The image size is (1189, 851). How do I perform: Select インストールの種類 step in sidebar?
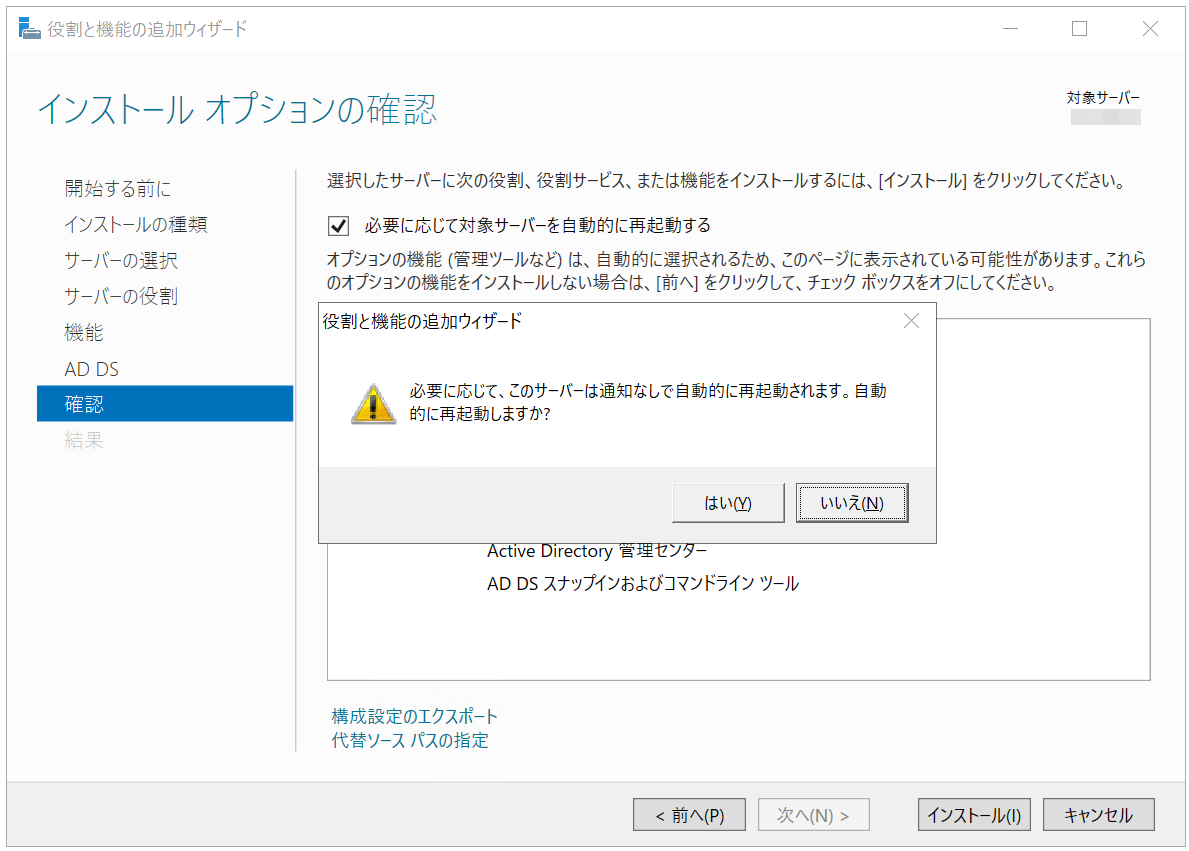coord(136,225)
